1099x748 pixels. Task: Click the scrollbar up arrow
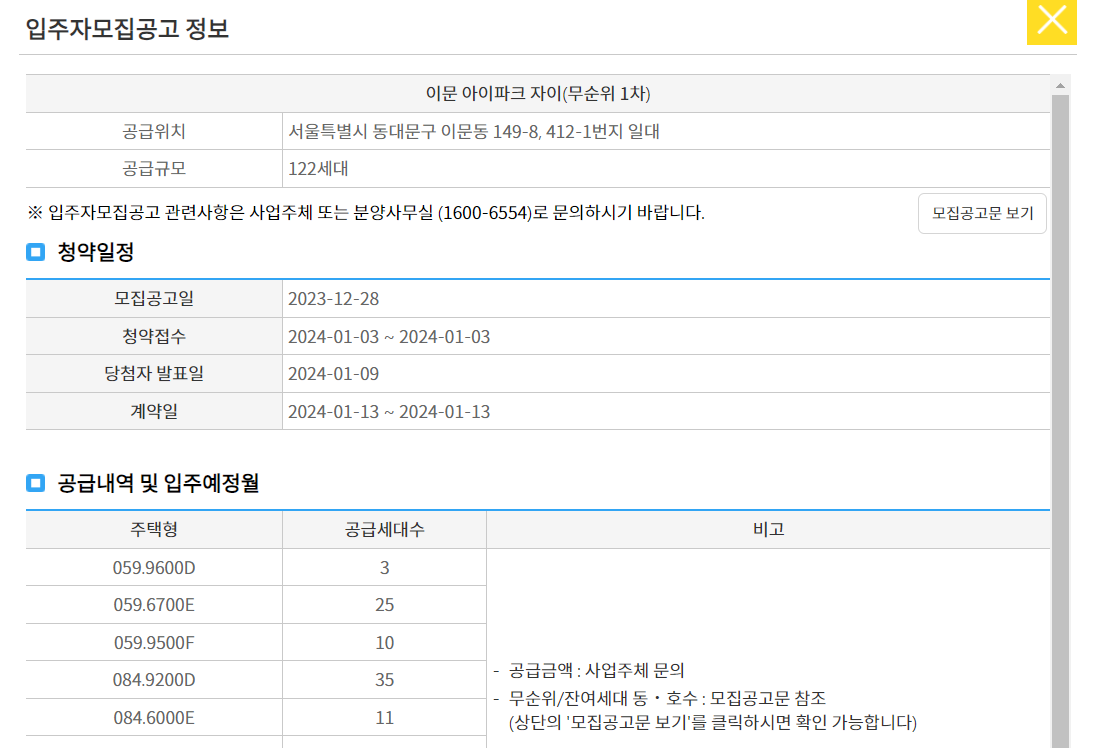(x=1060, y=86)
